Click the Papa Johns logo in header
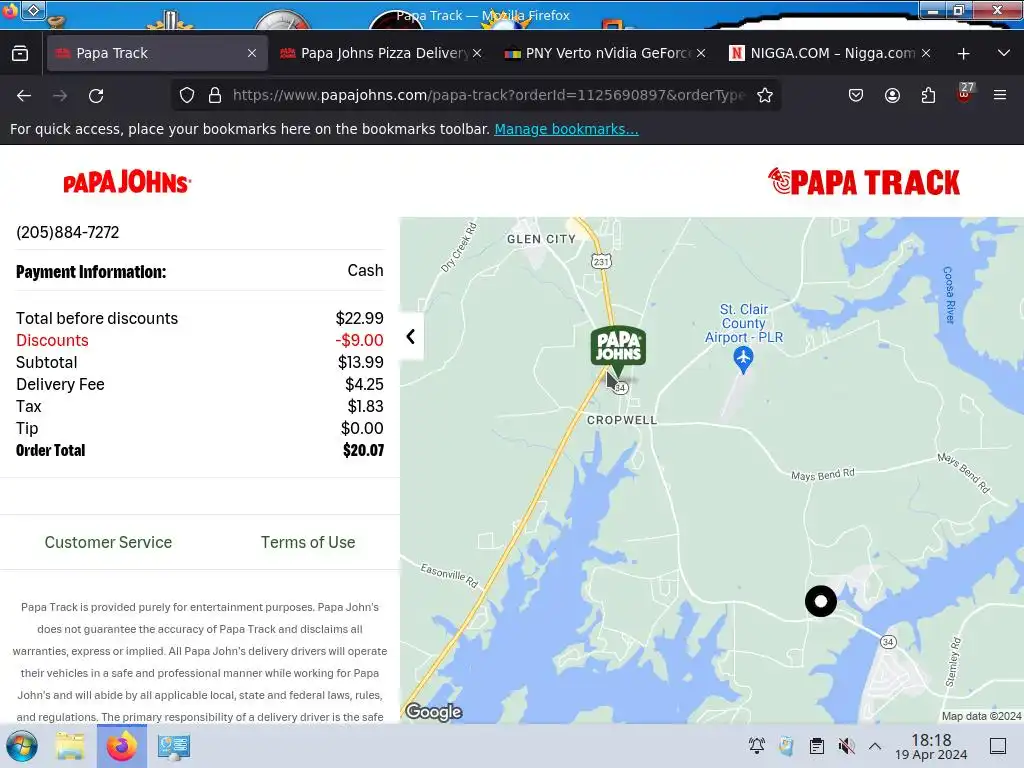The height and width of the screenshot is (768, 1024). (x=127, y=182)
